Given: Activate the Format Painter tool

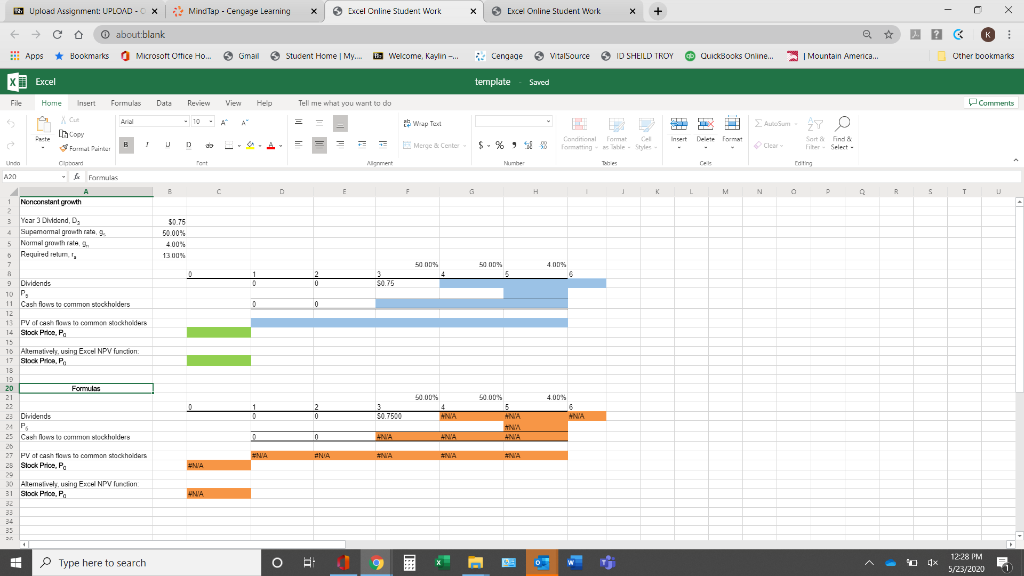Looking at the screenshot, I should 85,148.
